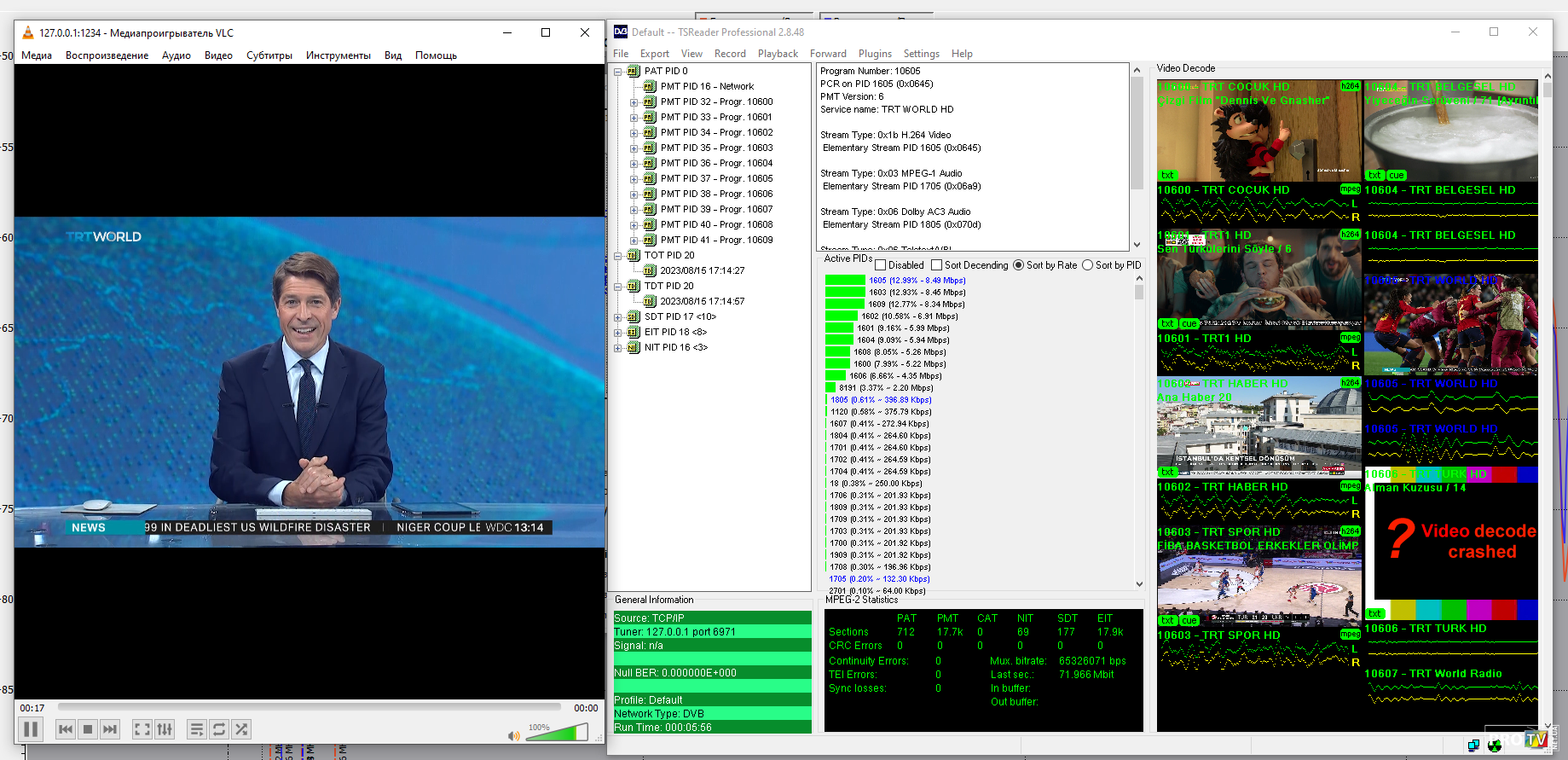Select the Sort by PID radio button
Screen dimensions: 1568x760
[x=1087, y=265]
